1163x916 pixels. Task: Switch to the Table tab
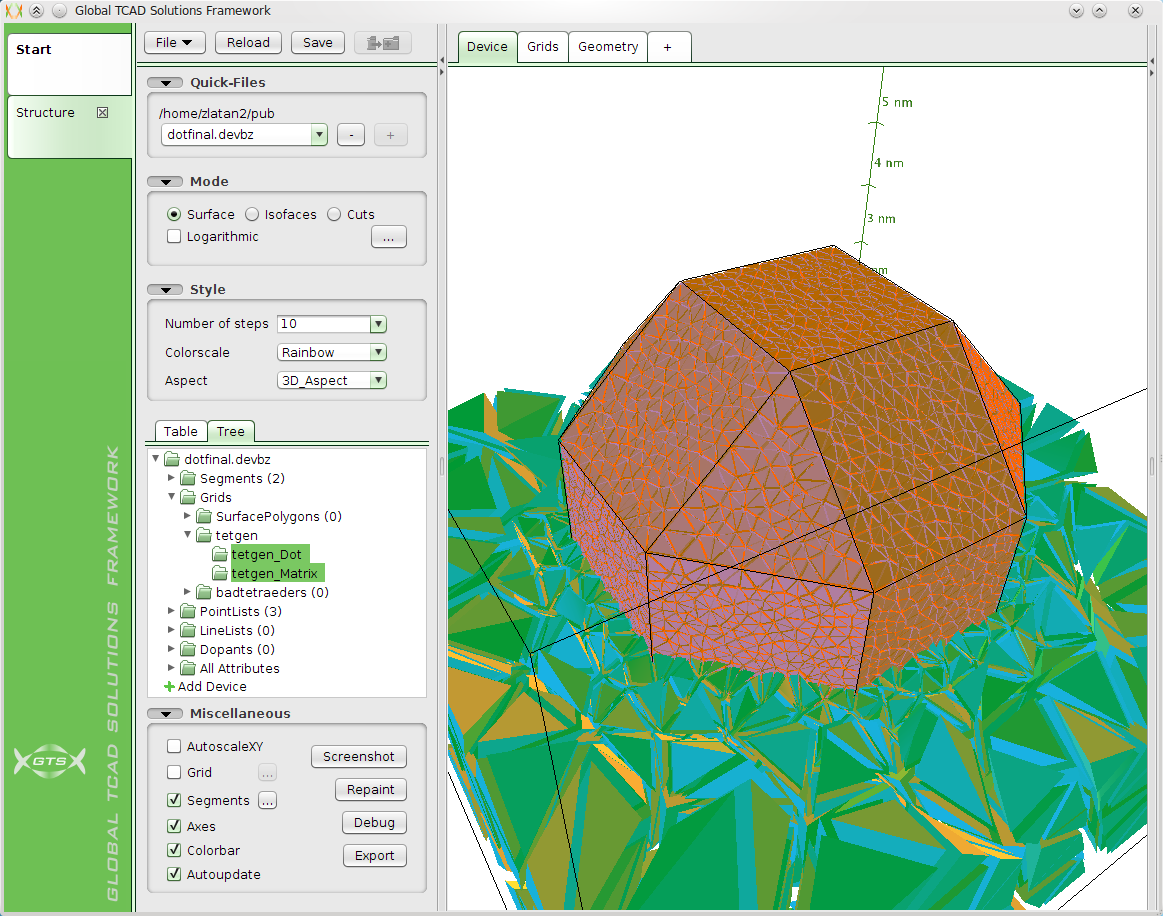[x=180, y=432]
